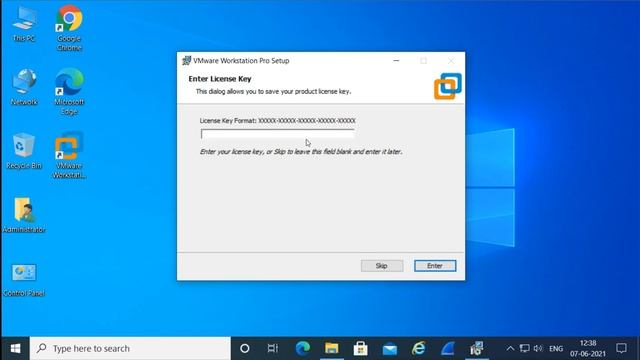Launch Microsoft Edge from the taskbar
640x360 pixels.
302,349
